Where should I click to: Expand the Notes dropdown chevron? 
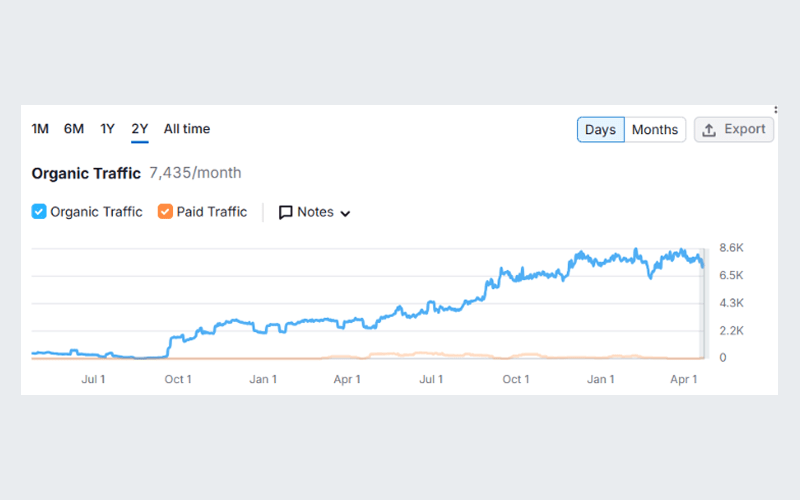346,213
